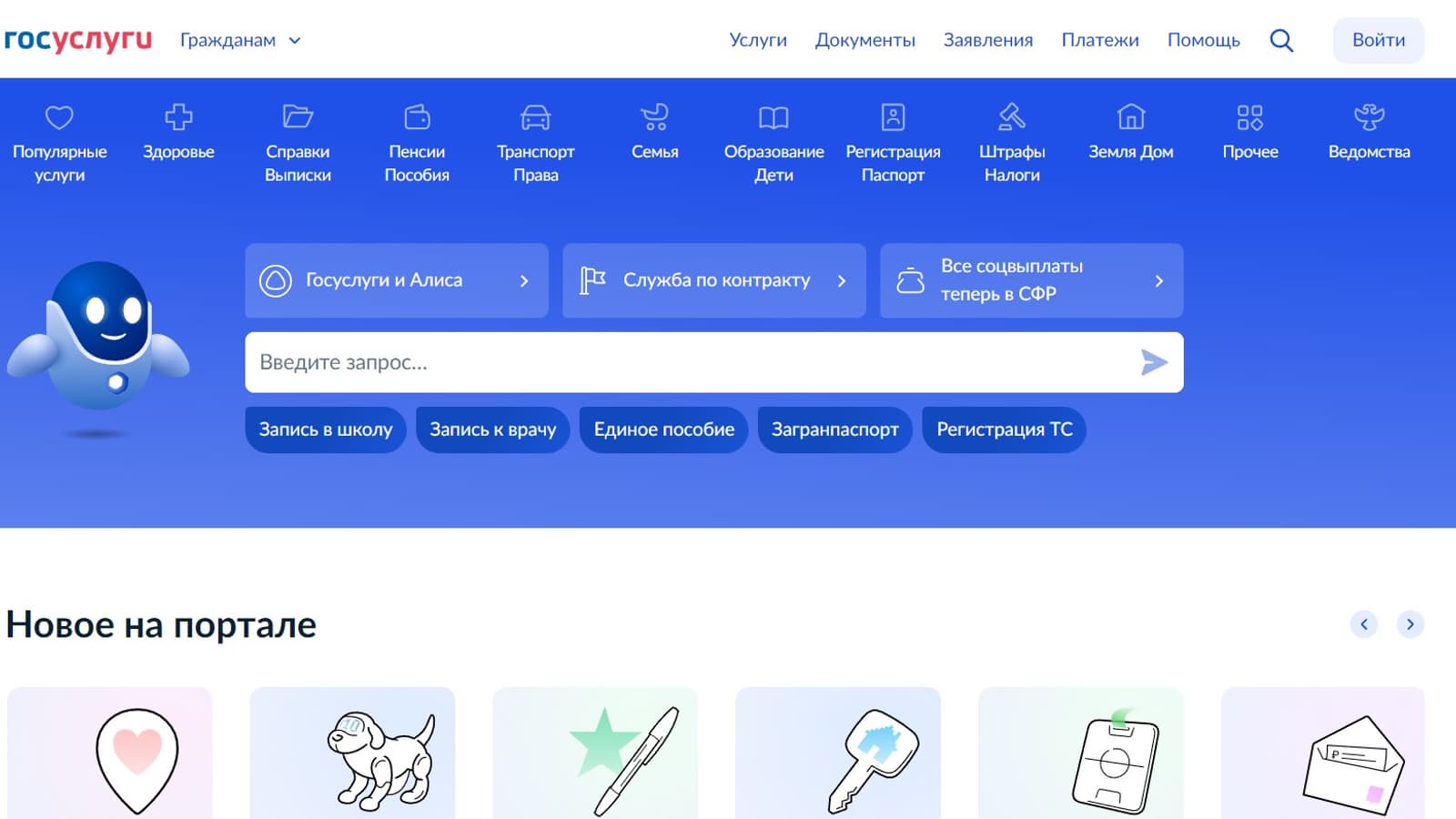Image resolution: width=1456 pixels, height=819 pixels.
Task: Open the news card with heart map pin
Action: [110, 753]
